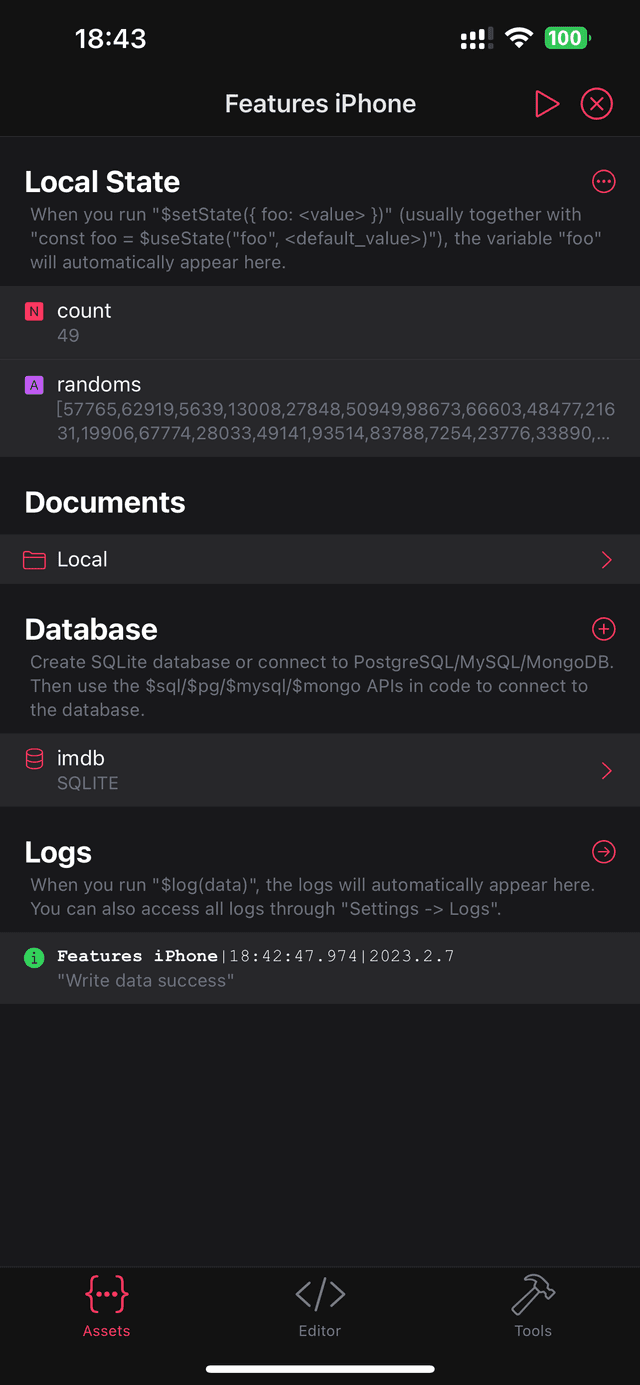Viewport: 640px width, 1385px height.
Task: Open the randoms array state row
Action: [320, 409]
